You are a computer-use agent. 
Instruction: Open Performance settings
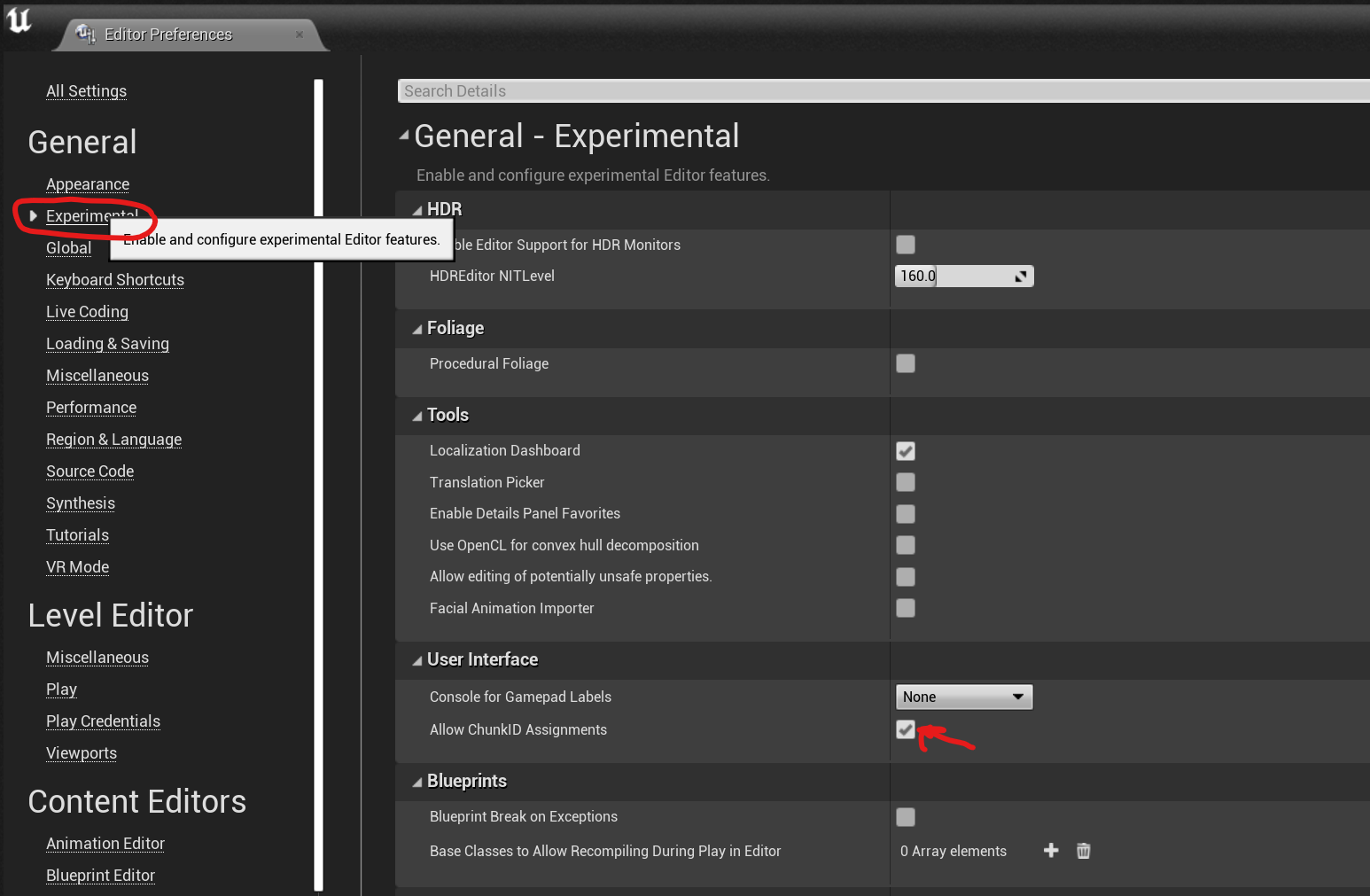tap(91, 408)
